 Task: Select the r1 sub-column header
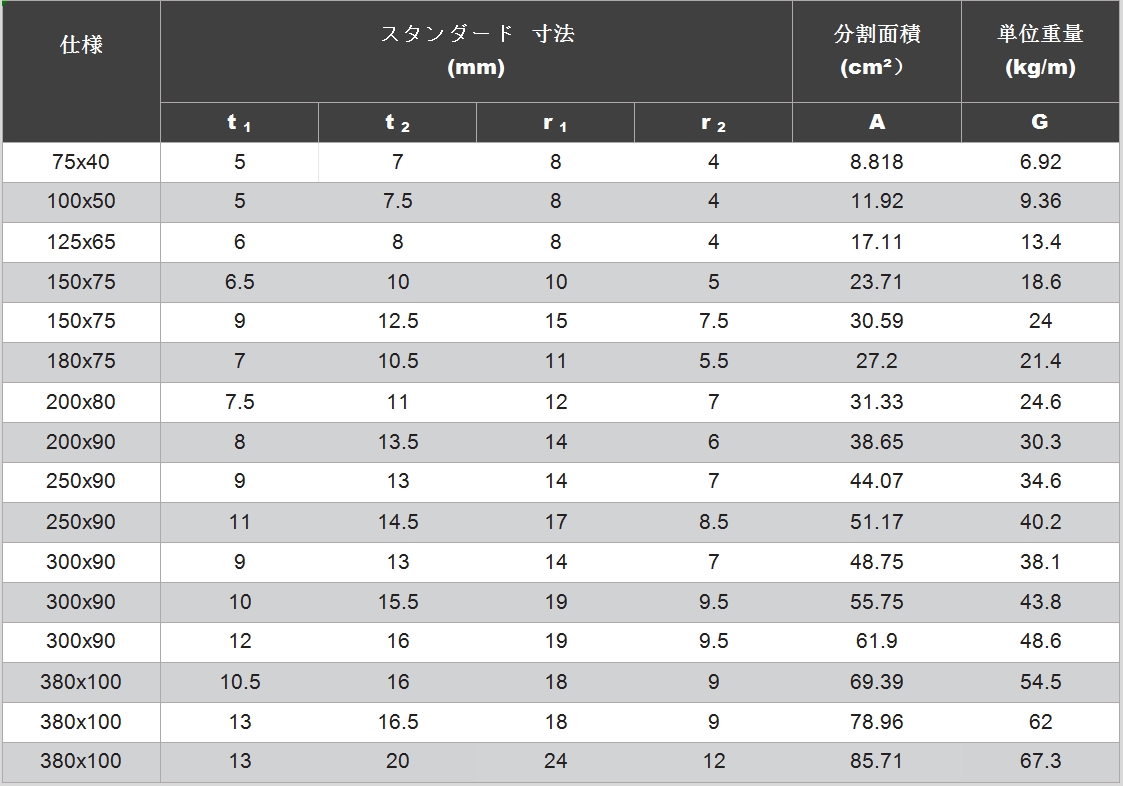(x=555, y=123)
